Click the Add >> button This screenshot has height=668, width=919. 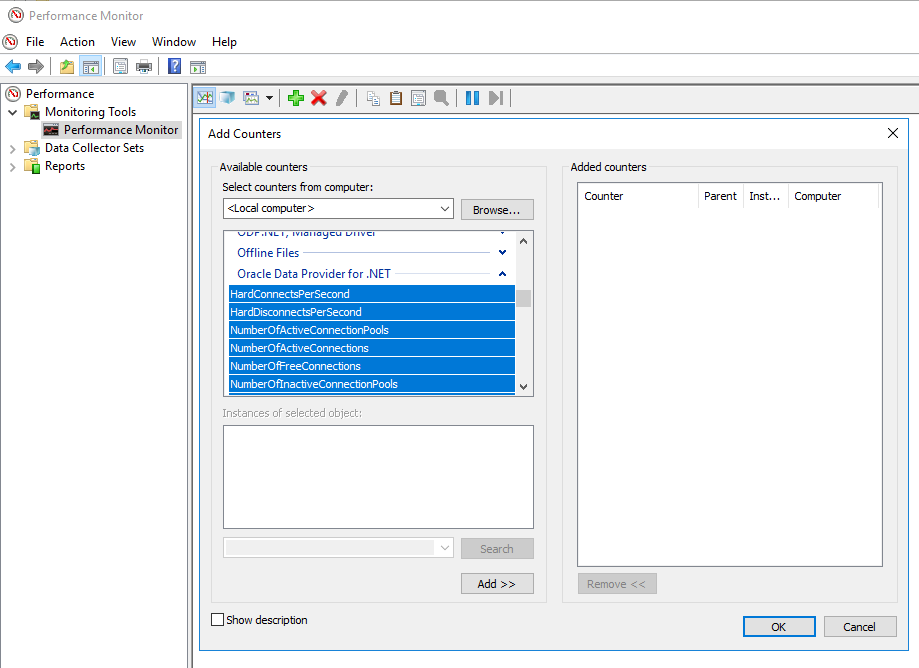[x=497, y=584]
